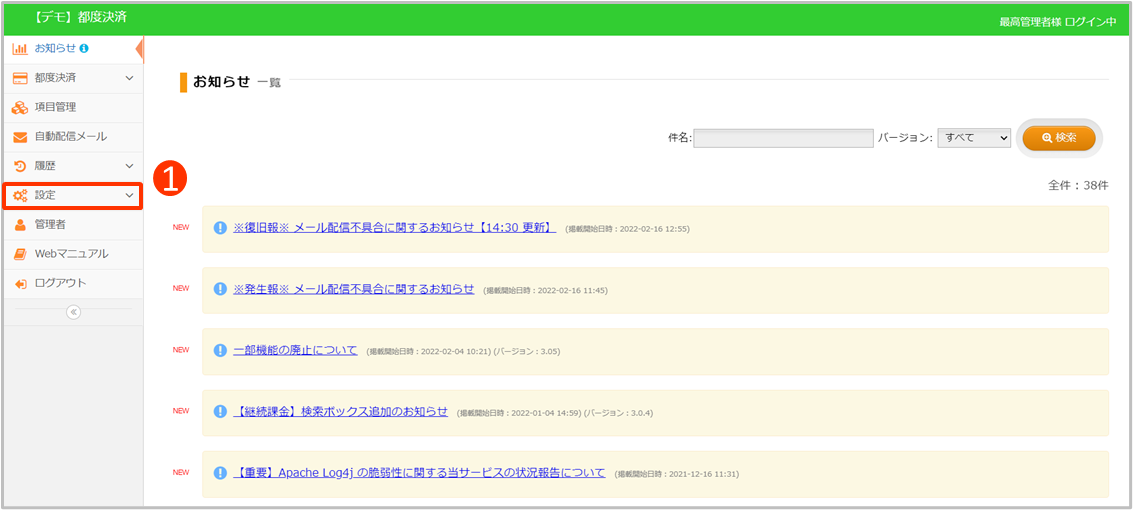Click the blue info badge beside お知らせ
This screenshot has height=510, width=1133.
(x=84, y=48)
